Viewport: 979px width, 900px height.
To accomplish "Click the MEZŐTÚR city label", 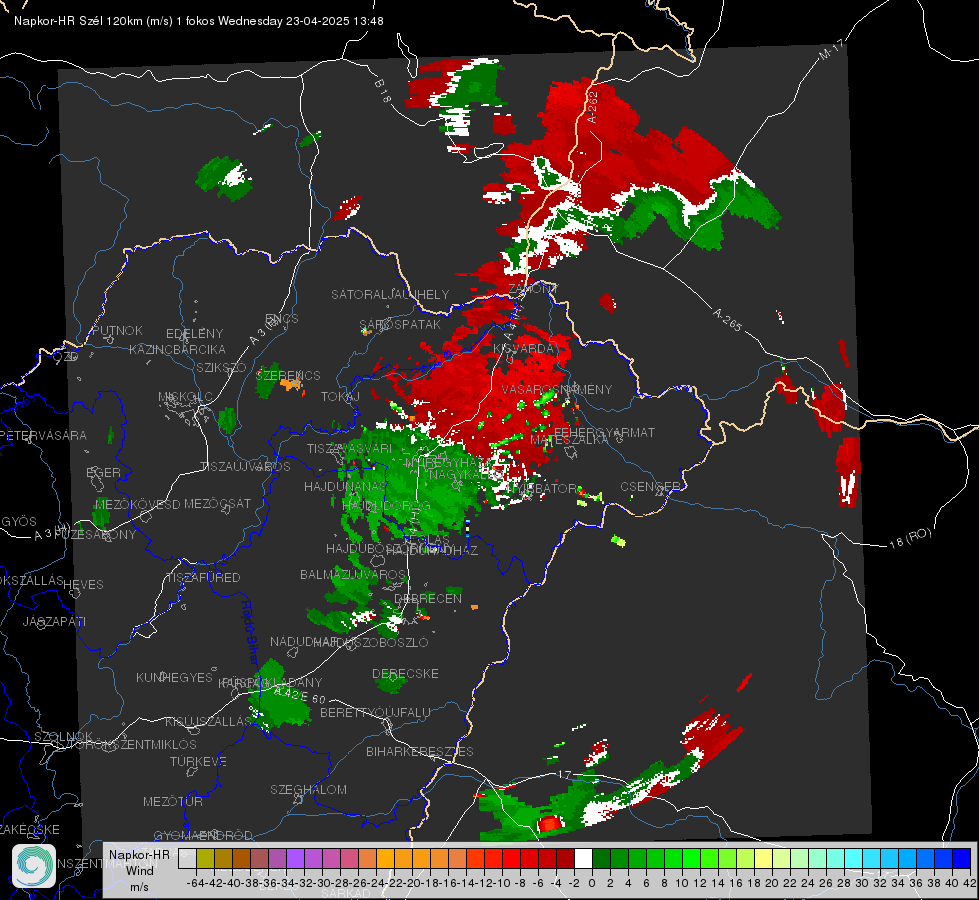I will click(x=173, y=801).
